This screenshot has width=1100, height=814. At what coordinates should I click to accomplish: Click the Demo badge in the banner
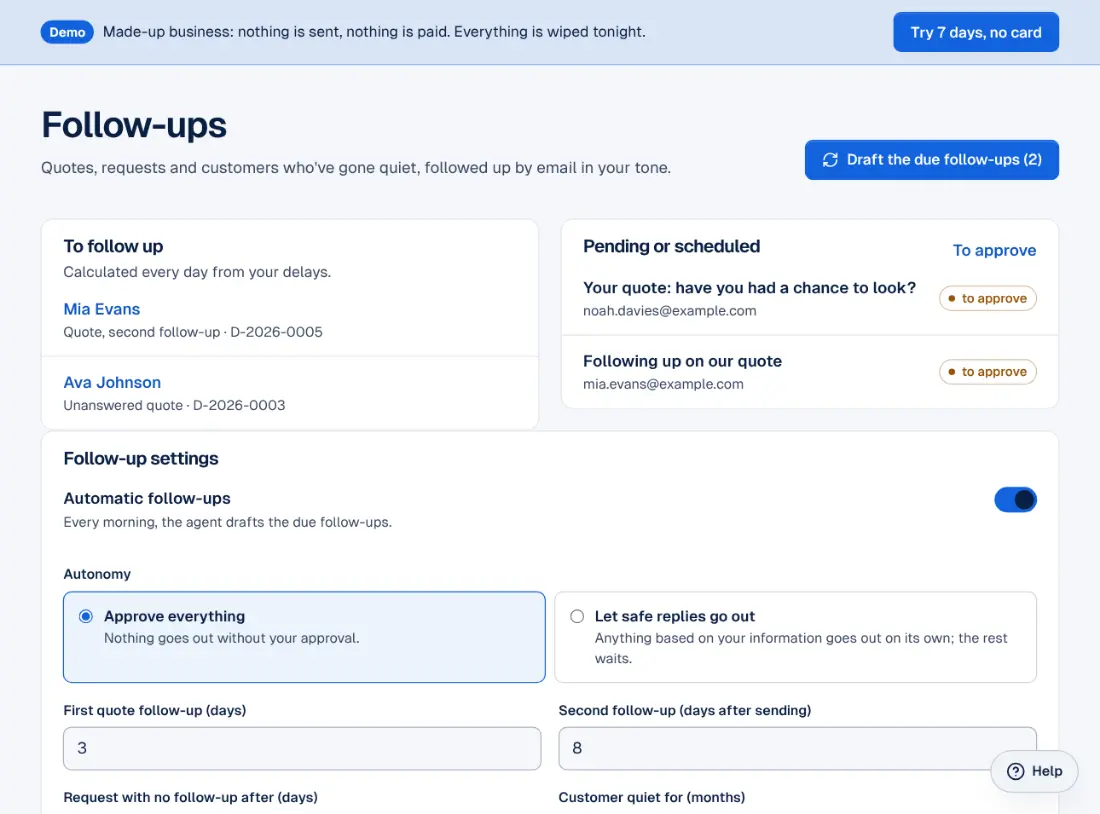click(67, 32)
